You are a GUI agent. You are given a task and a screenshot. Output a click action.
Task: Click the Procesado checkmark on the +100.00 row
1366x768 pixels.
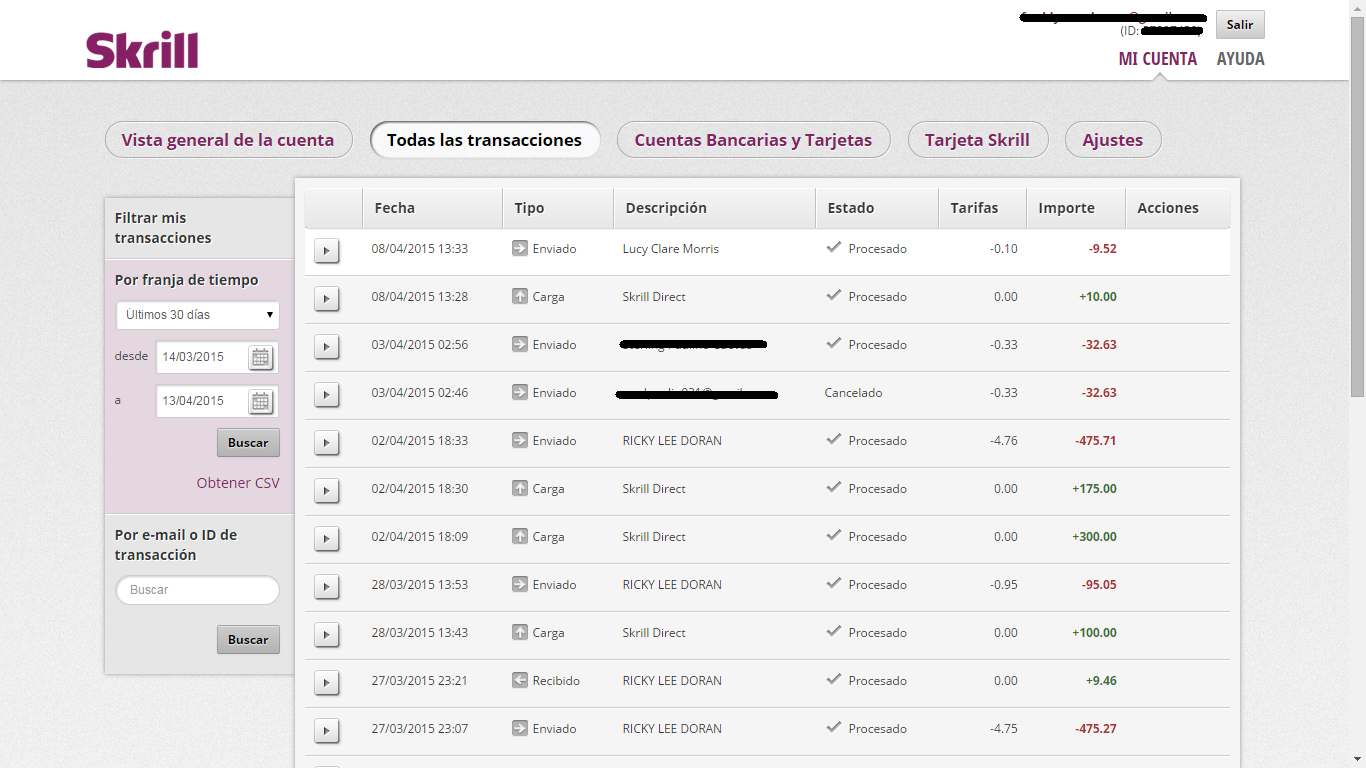pos(833,631)
